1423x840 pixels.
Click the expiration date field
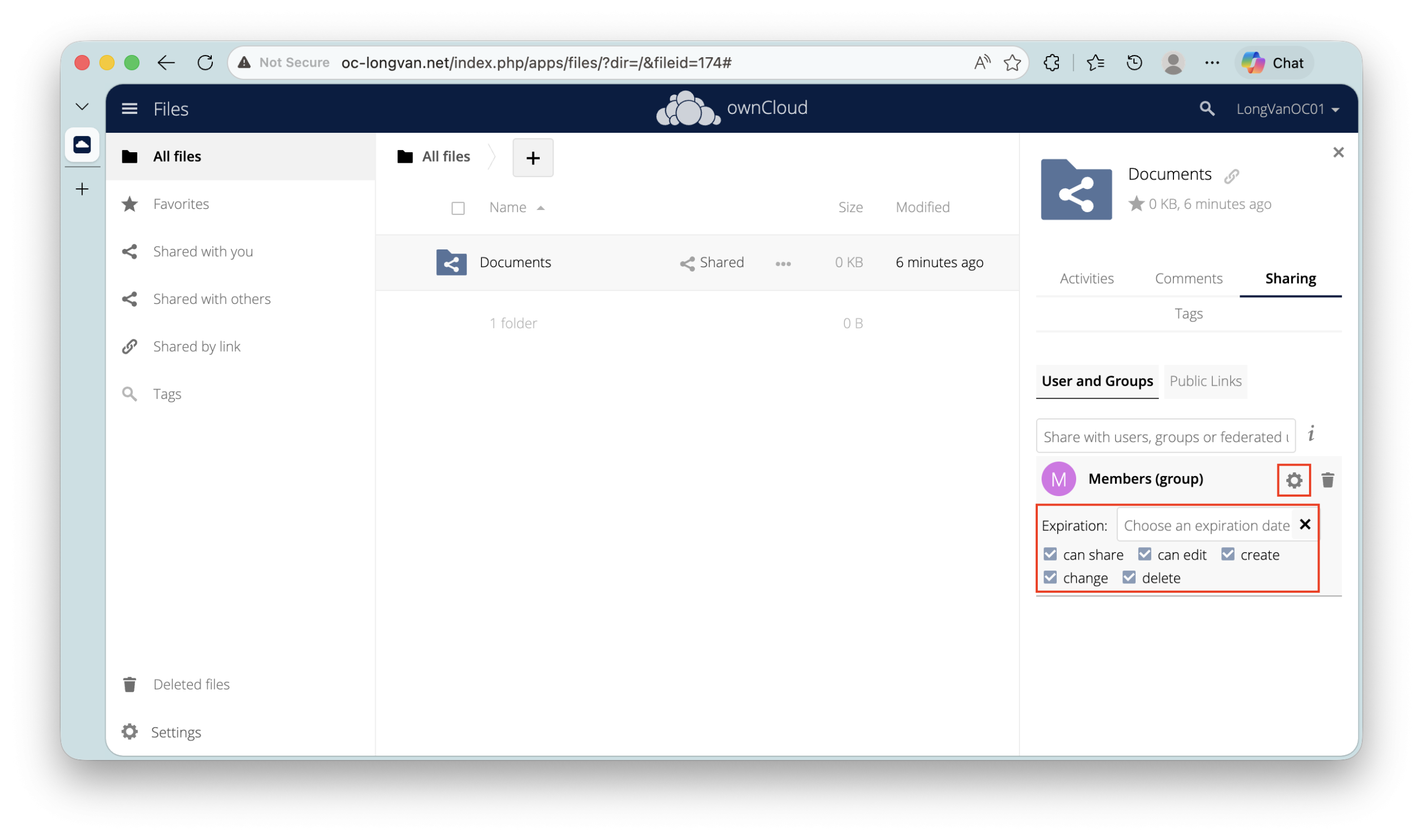pyautogui.click(x=1205, y=526)
